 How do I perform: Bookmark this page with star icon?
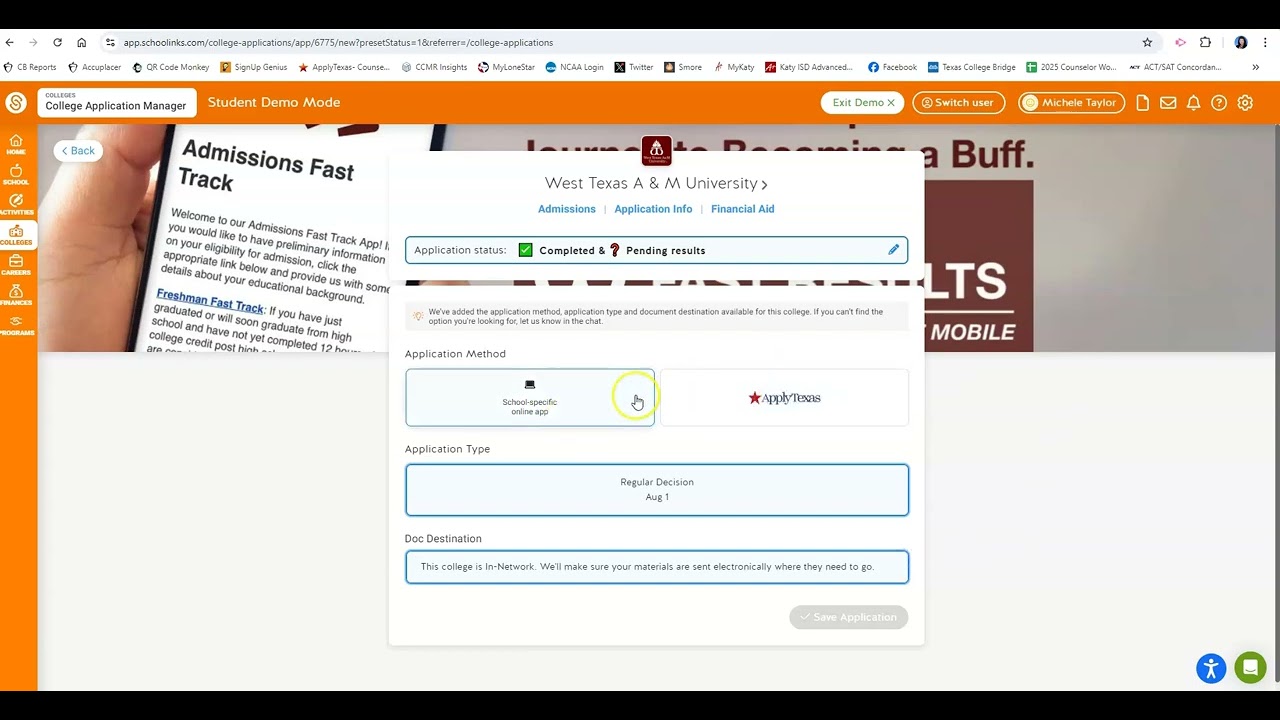[1147, 42]
